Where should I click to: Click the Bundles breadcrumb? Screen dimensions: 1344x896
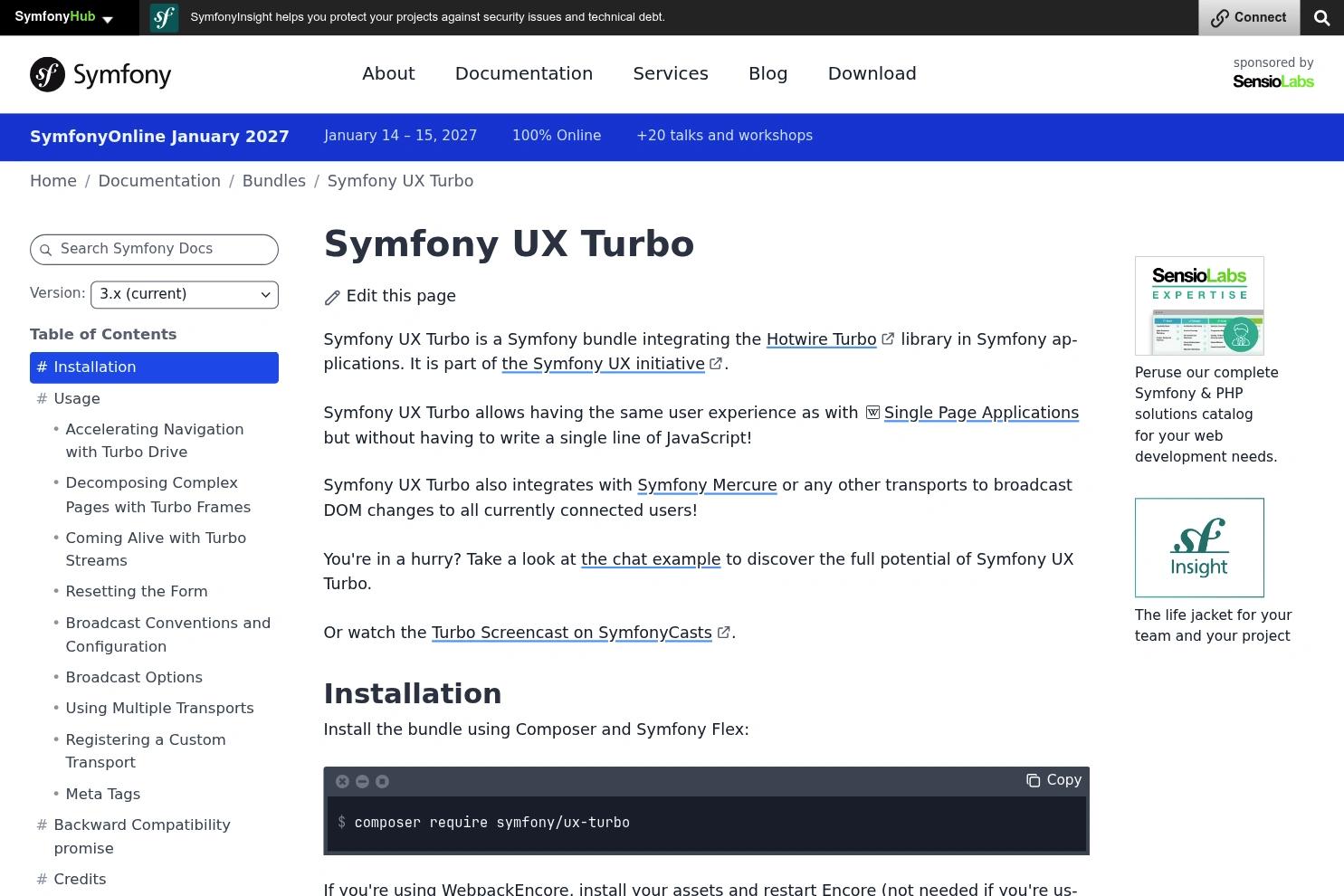[x=274, y=181]
